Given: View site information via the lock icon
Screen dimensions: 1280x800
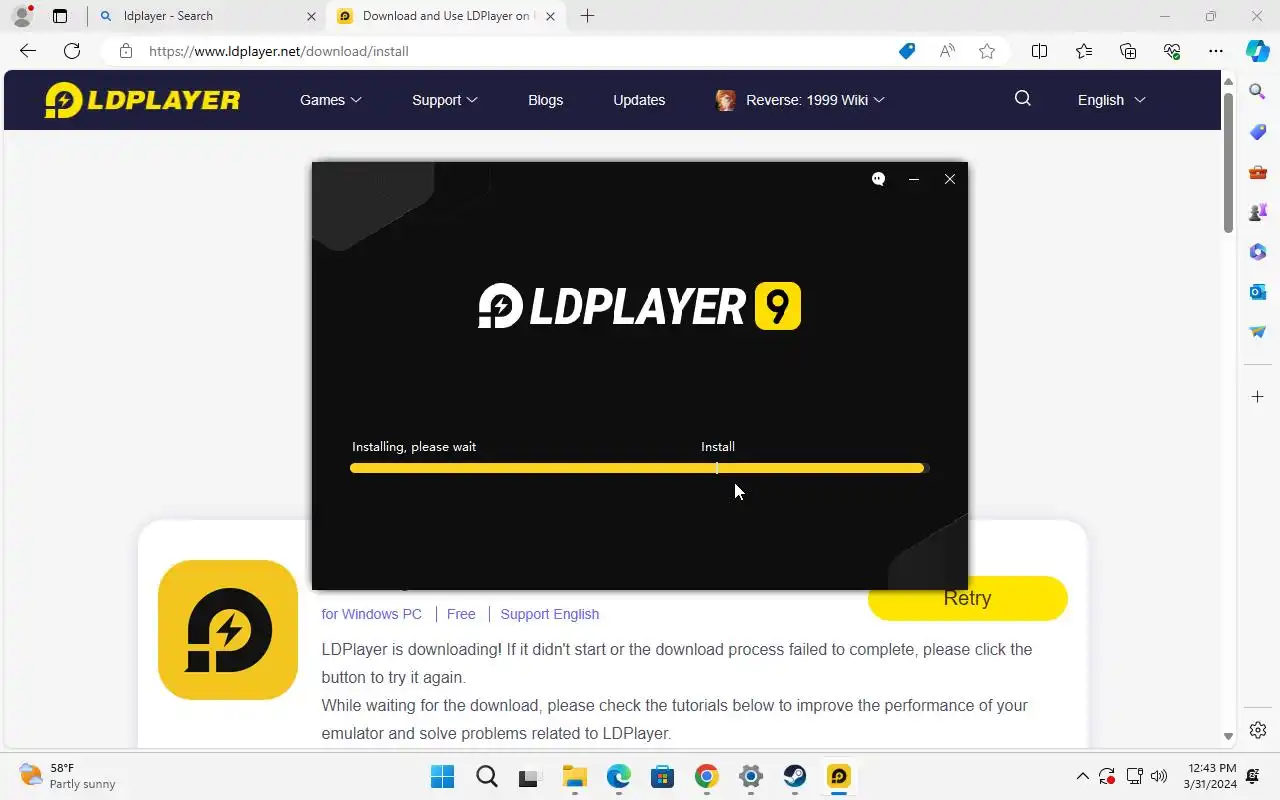Looking at the screenshot, I should [x=125, y=51].
